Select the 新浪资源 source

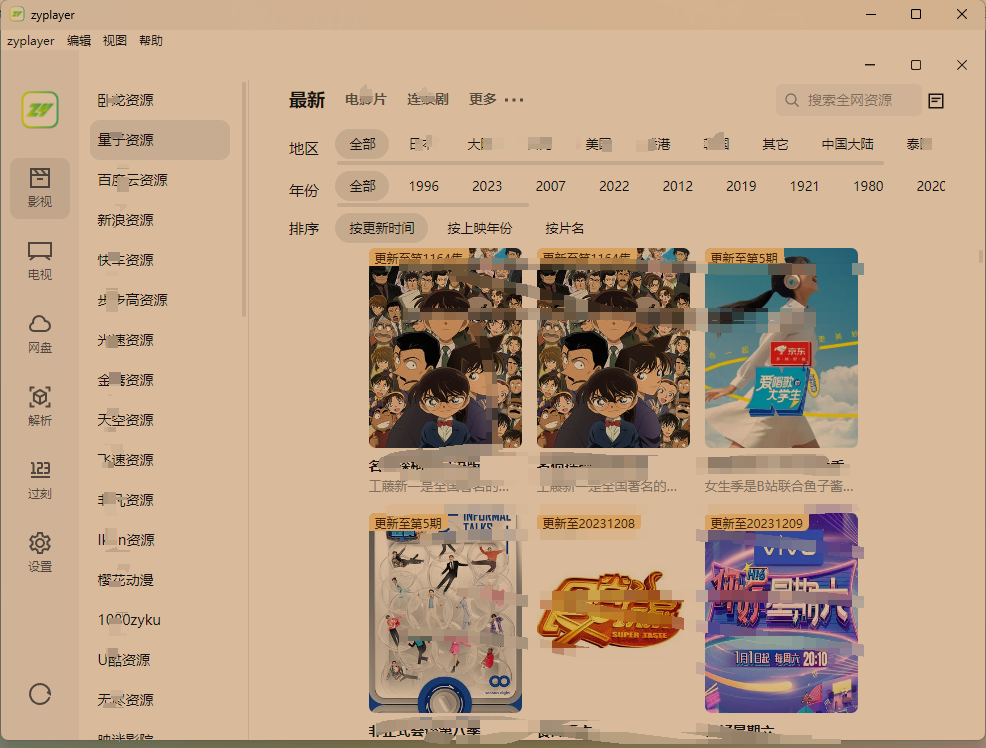[x=160, y=220]
